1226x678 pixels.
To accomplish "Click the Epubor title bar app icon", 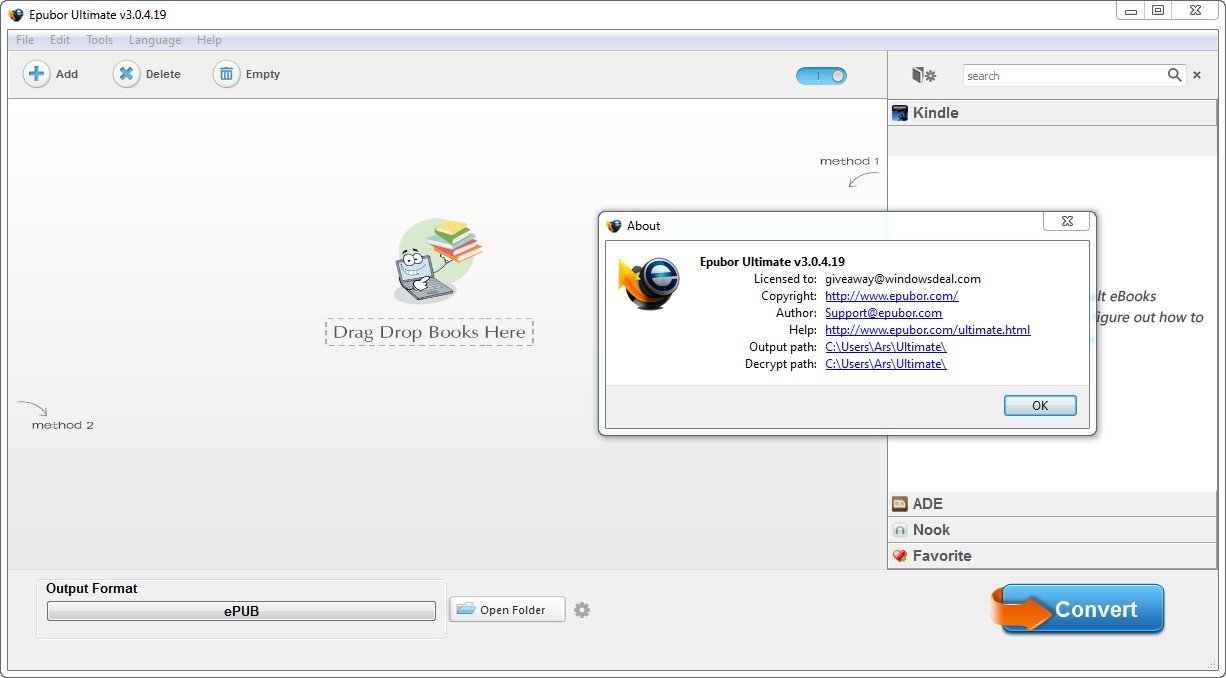I will (16, 14).
